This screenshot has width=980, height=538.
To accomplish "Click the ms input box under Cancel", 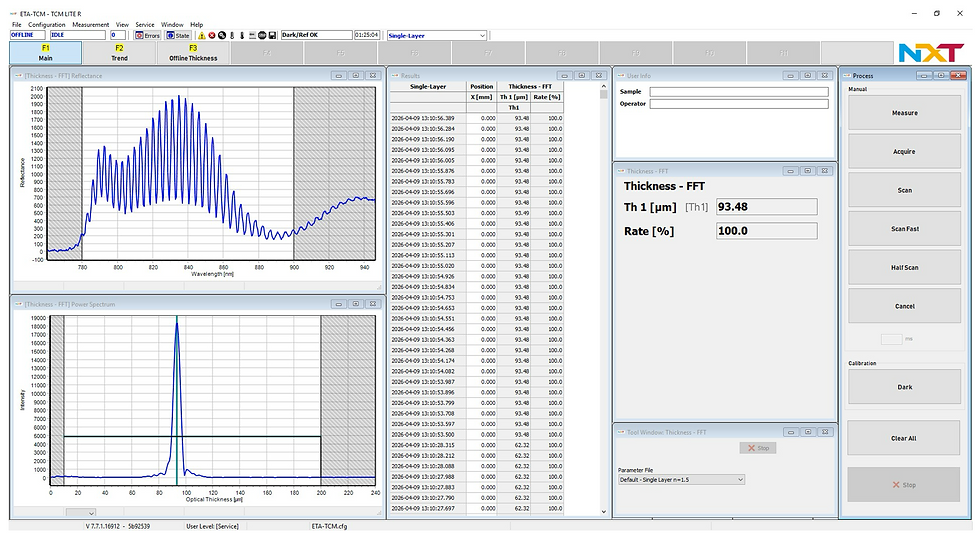I will tap(891, 339).
